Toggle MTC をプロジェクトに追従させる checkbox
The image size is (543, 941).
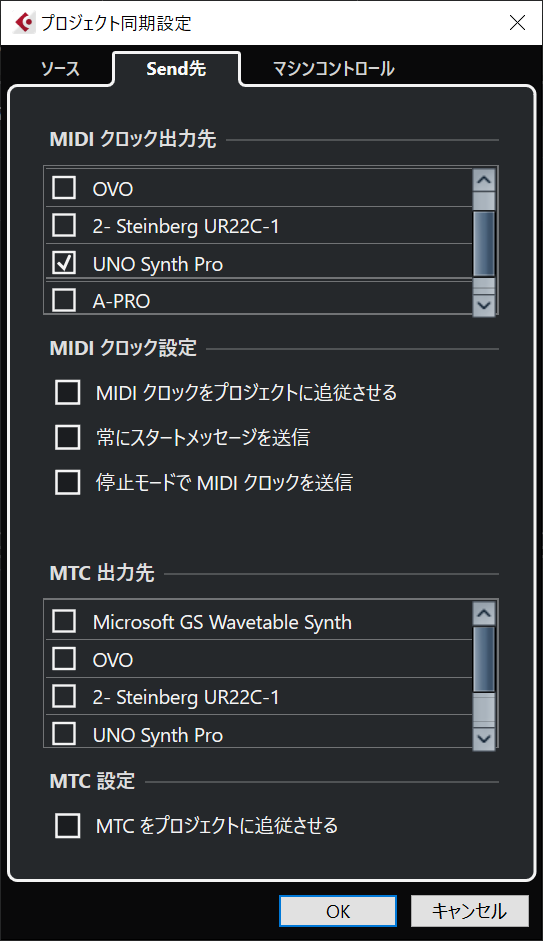click(67, 825)
